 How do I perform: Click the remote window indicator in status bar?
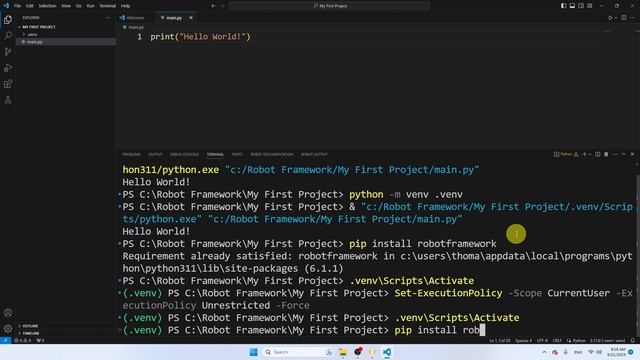click(x=6, y=340)
